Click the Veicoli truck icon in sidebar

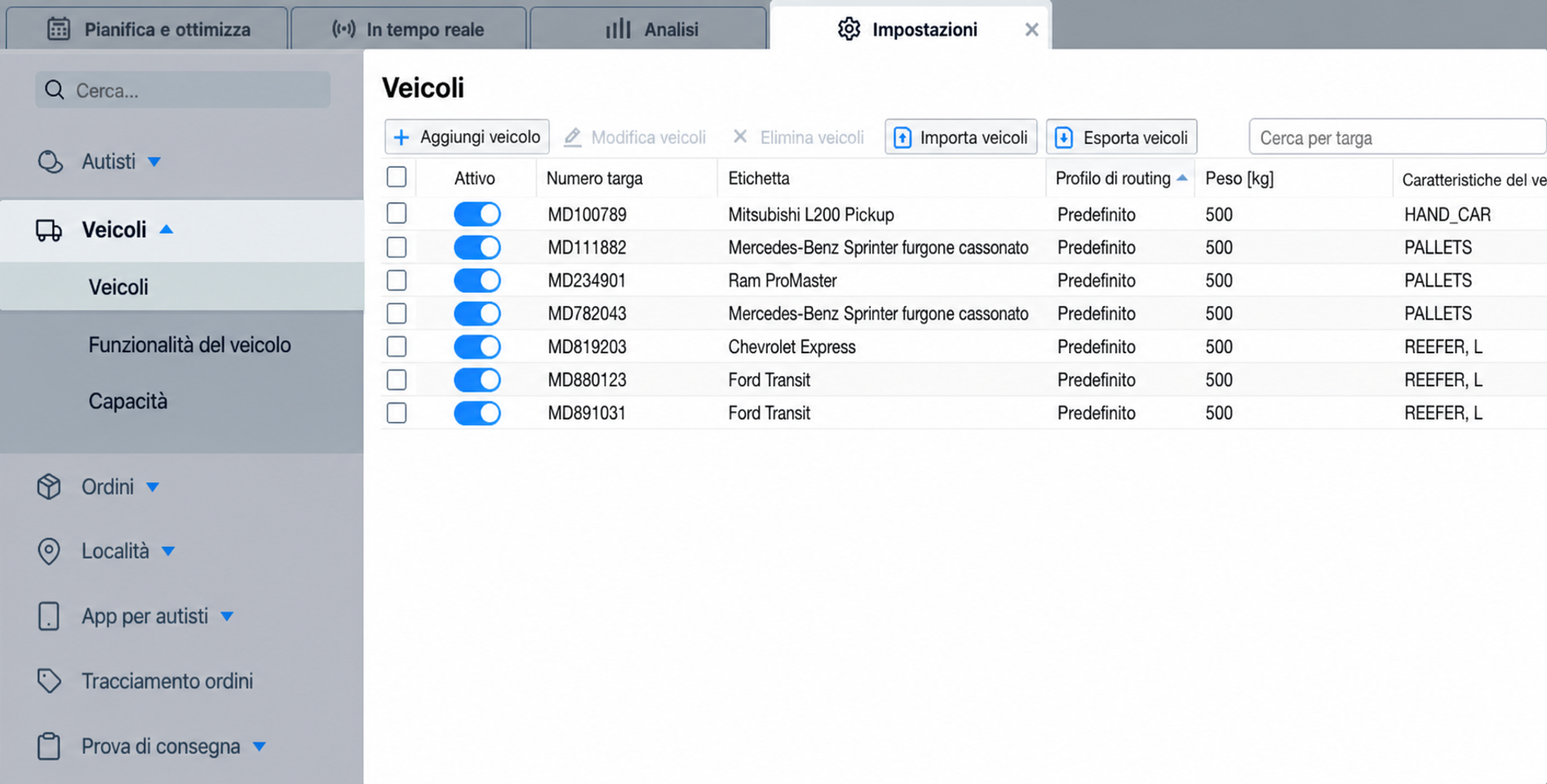coord(49,230)
